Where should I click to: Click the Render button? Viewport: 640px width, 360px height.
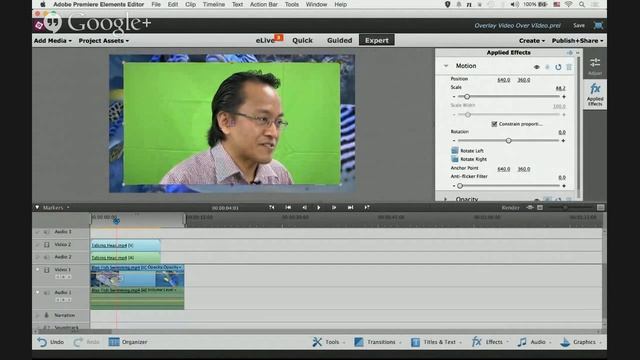pos(511,207)
